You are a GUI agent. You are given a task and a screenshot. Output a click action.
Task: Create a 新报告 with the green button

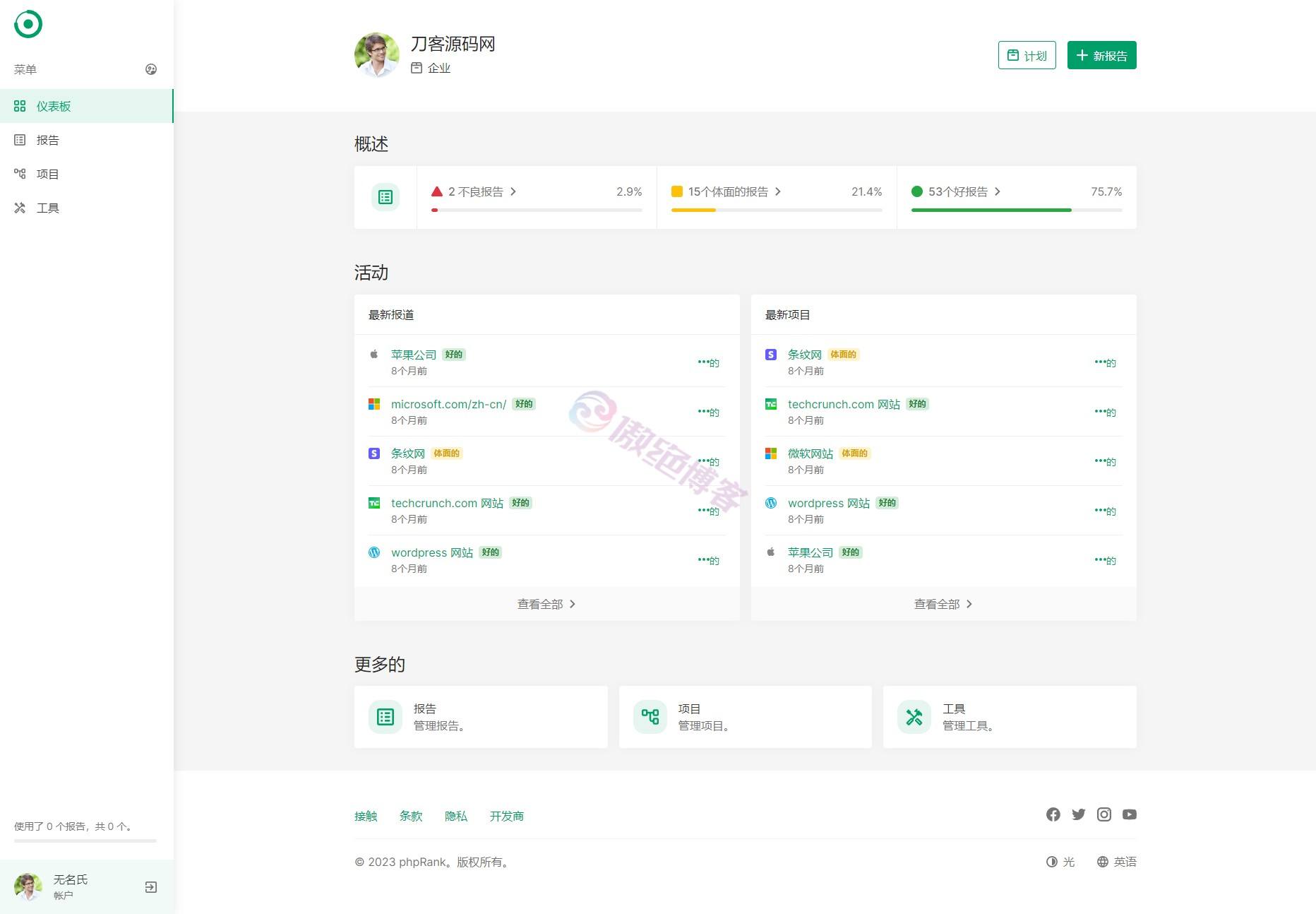1102,55
